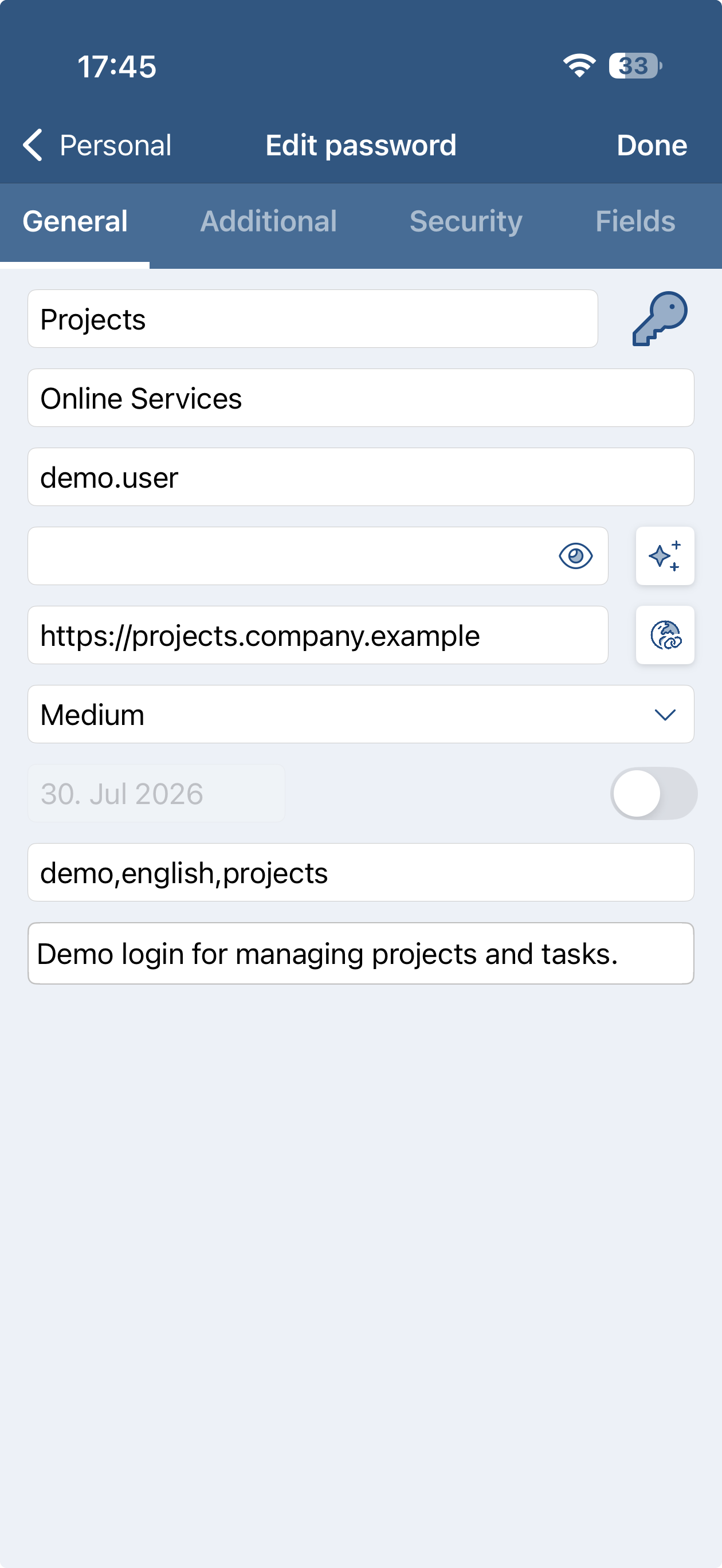Open the password generator sparkle icon
The width and height of the screenshot is (722, 1568).
(665, 556)
